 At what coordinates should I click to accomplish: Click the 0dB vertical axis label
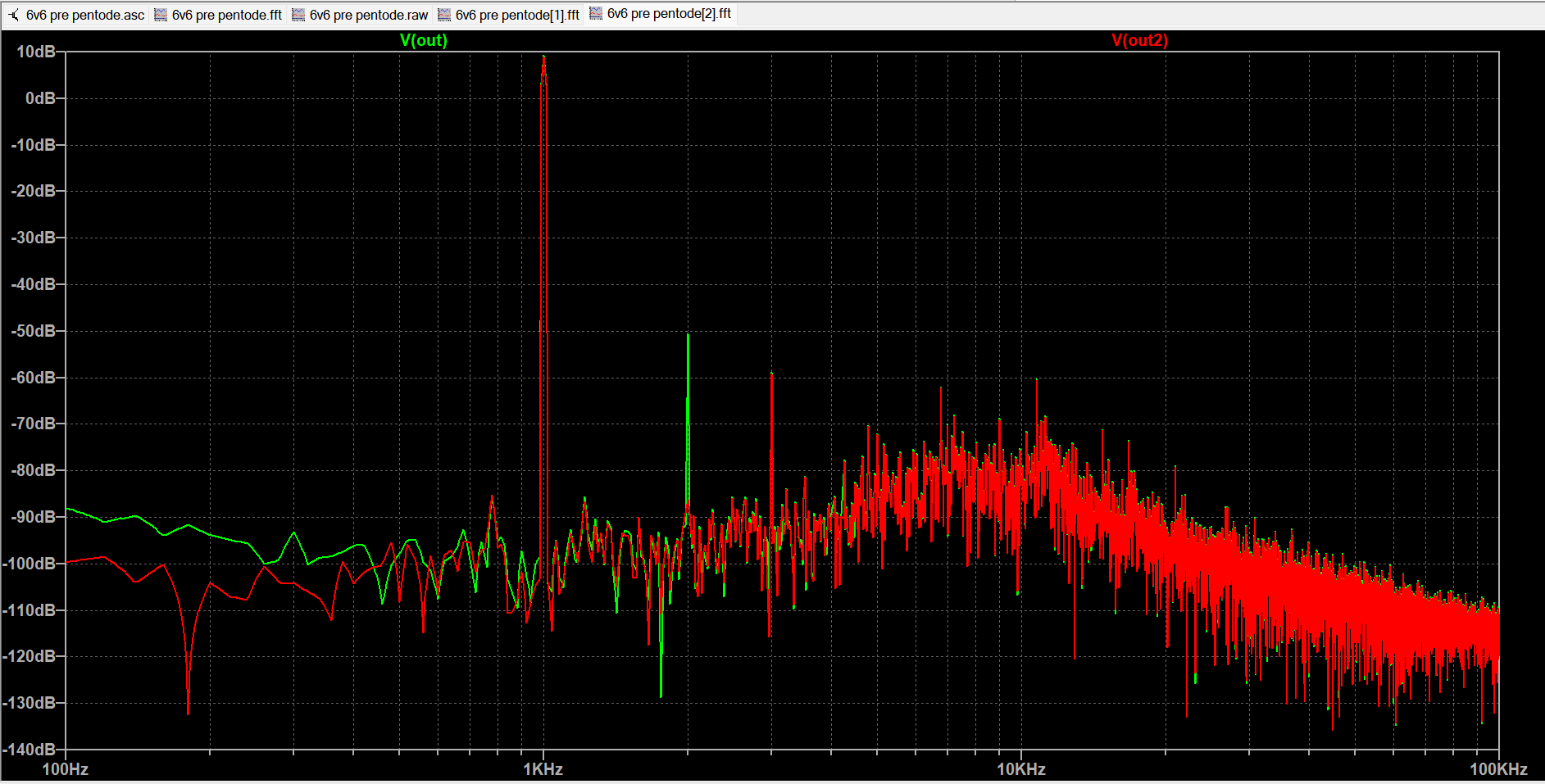click(x=40, y=98)
